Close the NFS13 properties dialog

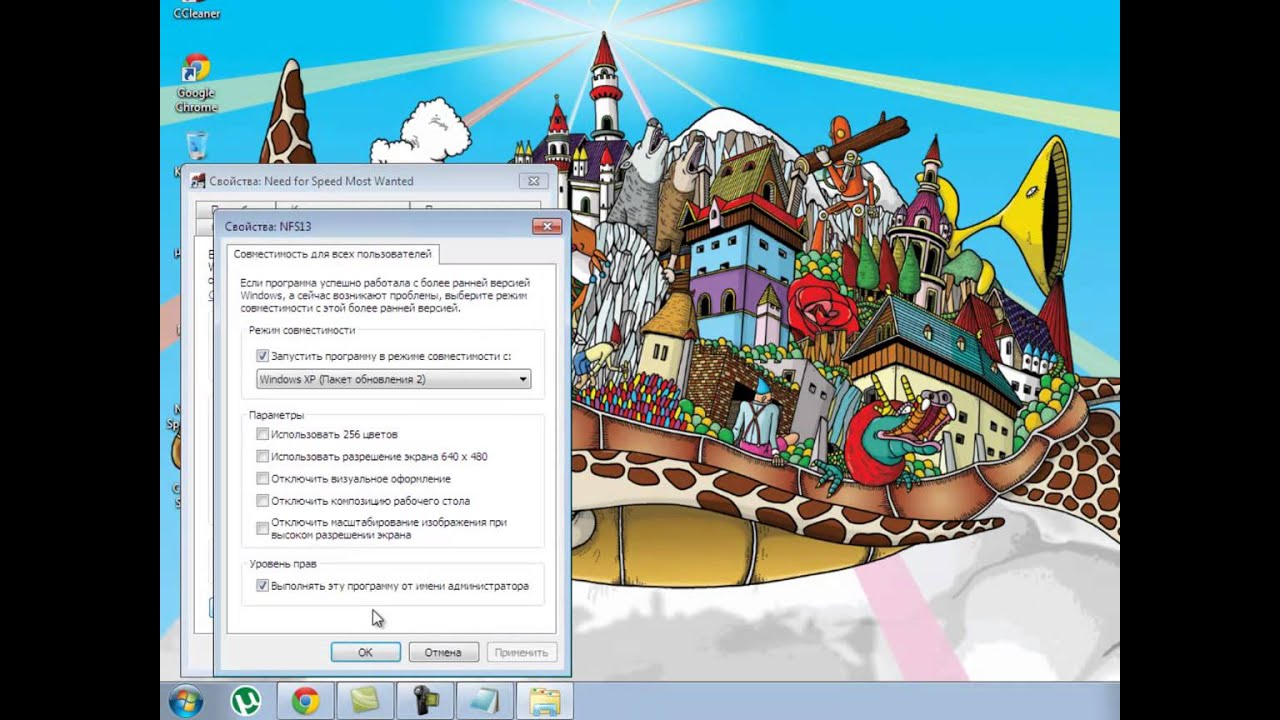pos(546,227)
